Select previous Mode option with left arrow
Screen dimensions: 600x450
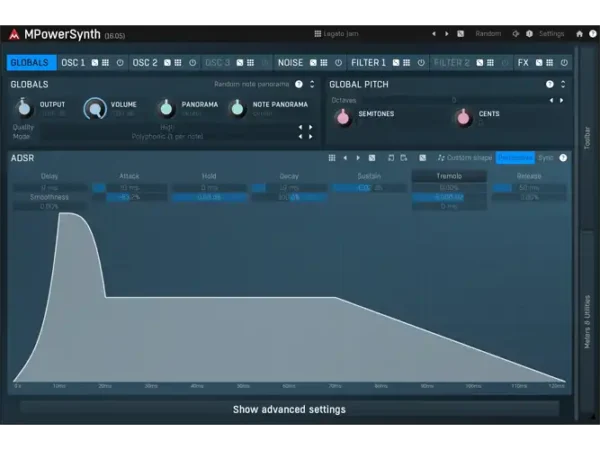[300, 137]
